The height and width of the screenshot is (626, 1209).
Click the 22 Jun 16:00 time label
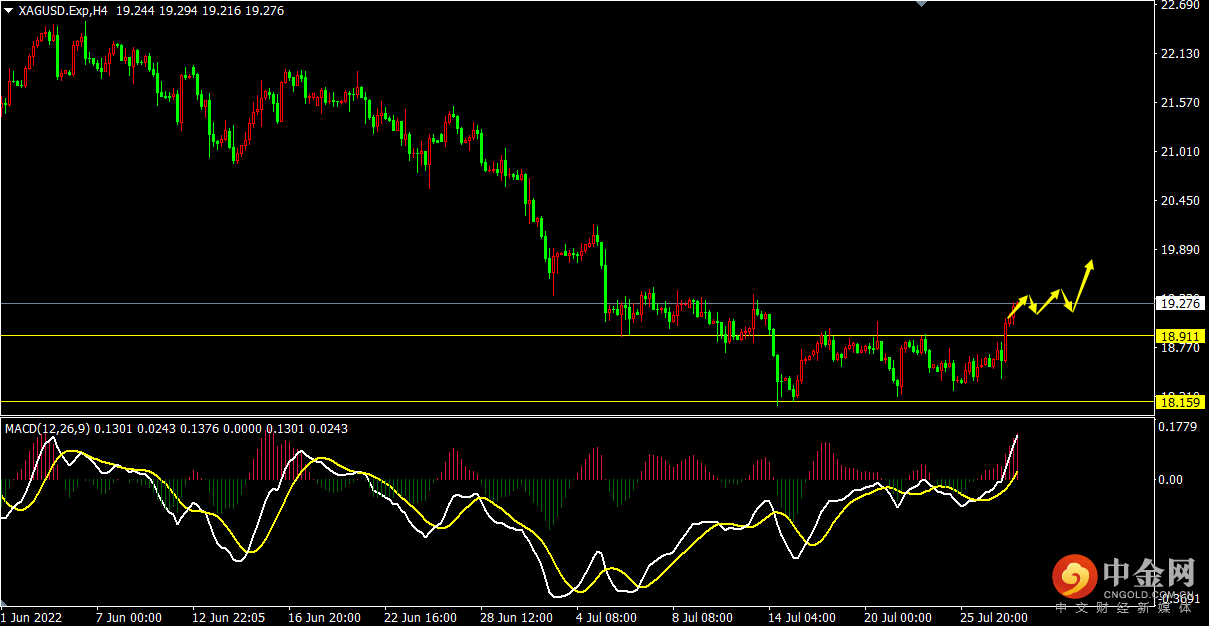[x=421, y=618]
